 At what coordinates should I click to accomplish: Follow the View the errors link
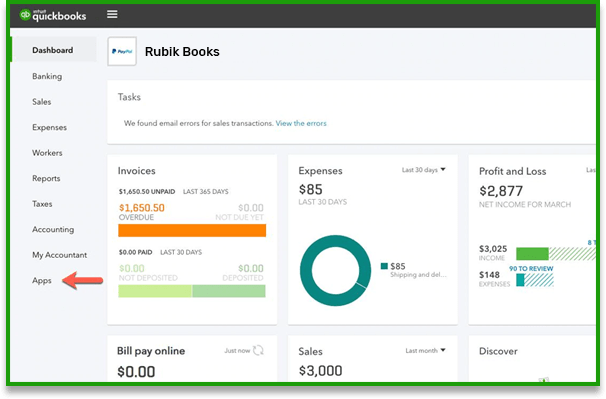301,123
